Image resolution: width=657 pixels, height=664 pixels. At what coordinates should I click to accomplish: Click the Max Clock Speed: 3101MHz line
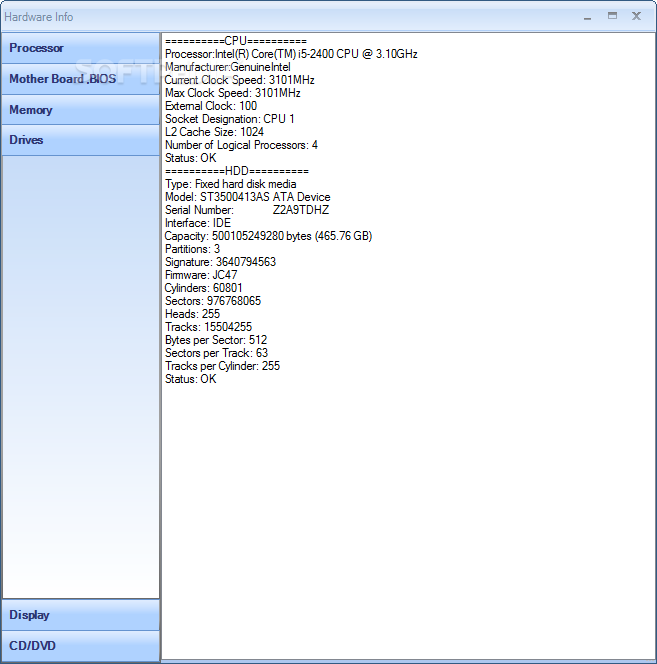pos(233,93)
